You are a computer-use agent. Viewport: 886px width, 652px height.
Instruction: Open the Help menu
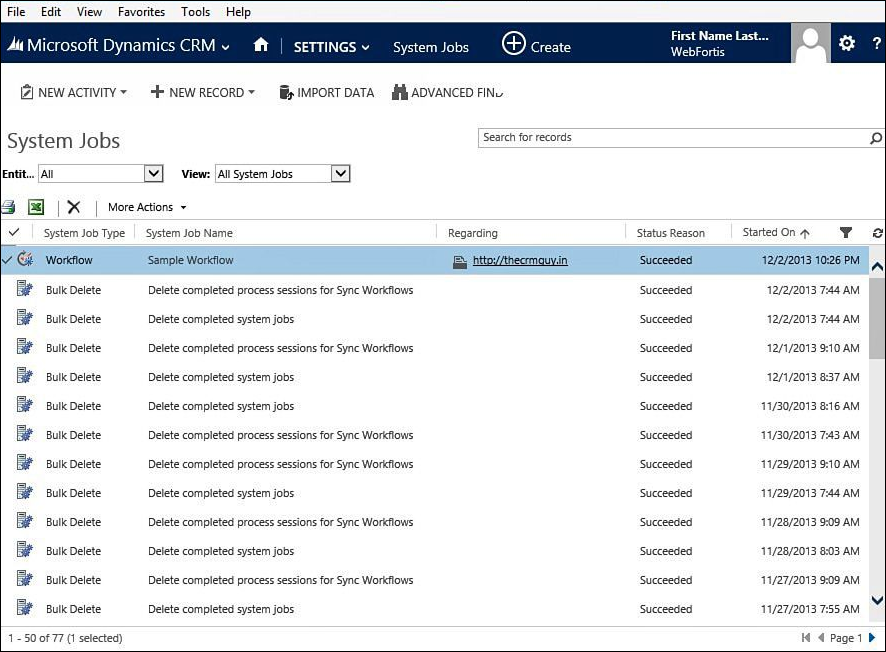coord(238,12)
